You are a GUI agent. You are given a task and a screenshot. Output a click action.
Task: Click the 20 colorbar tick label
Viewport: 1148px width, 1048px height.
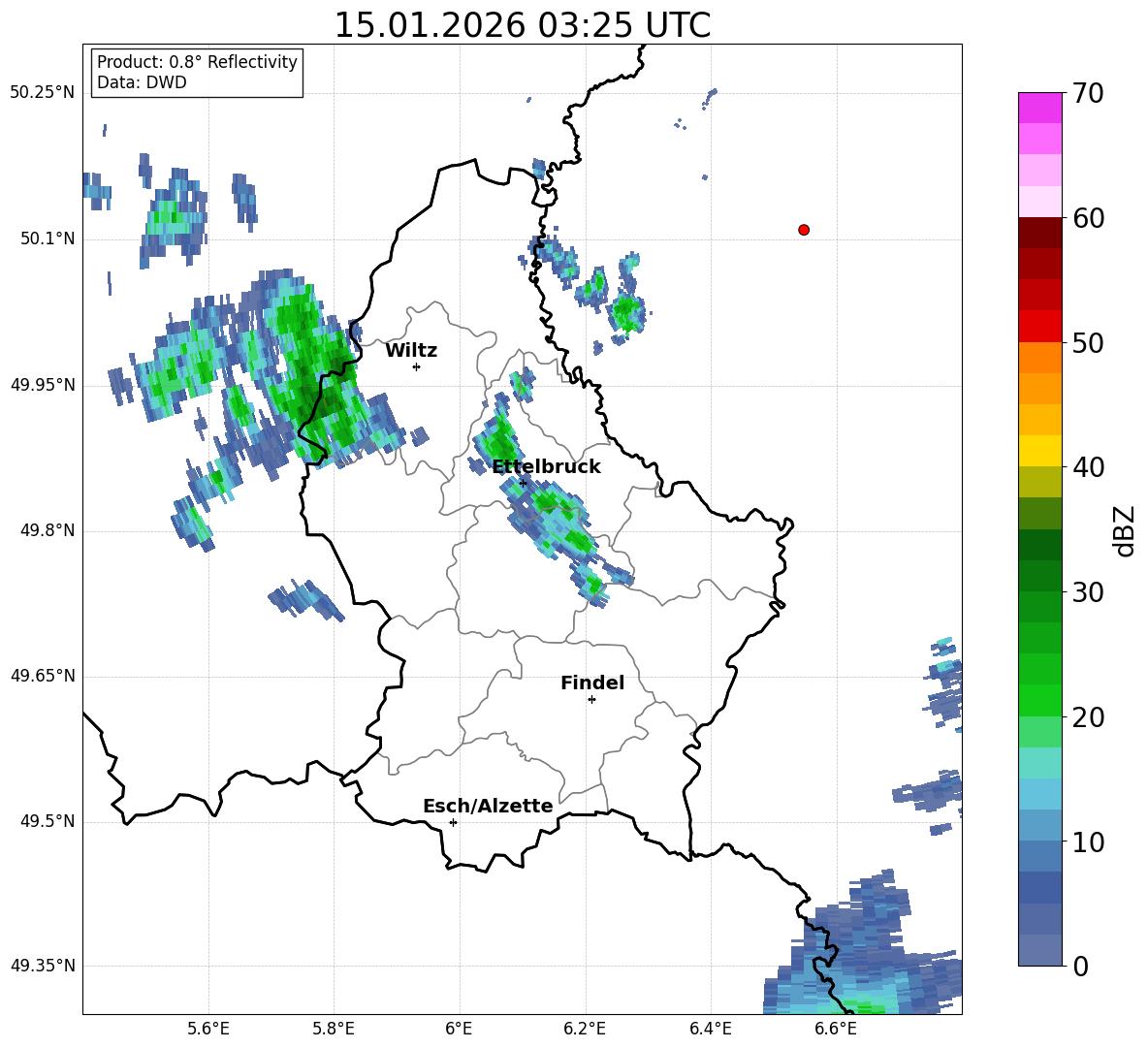pos(1087,717)
